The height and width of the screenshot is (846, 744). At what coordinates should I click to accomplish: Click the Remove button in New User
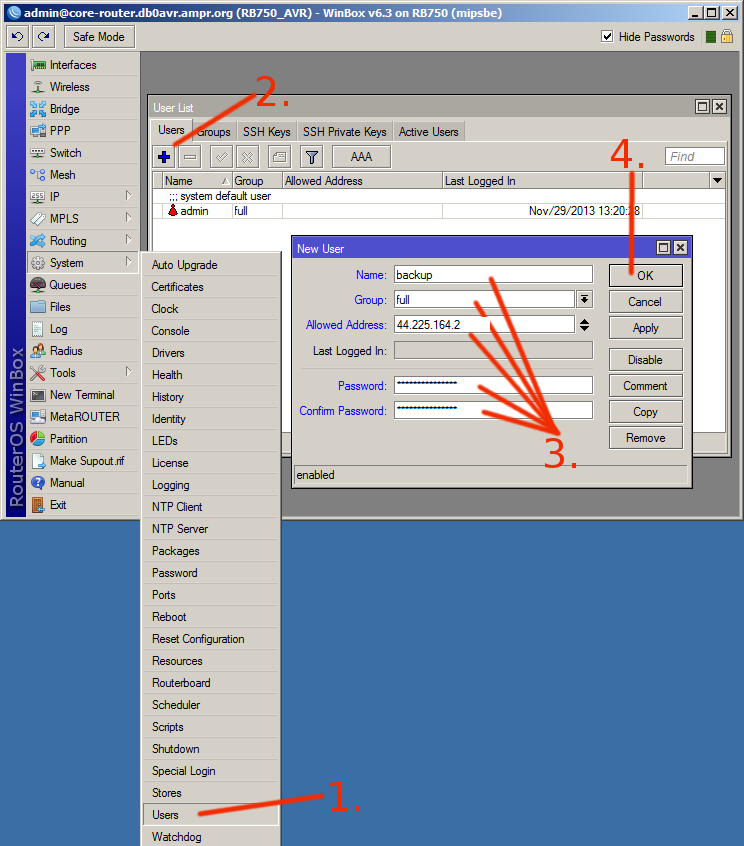[646, 438]
